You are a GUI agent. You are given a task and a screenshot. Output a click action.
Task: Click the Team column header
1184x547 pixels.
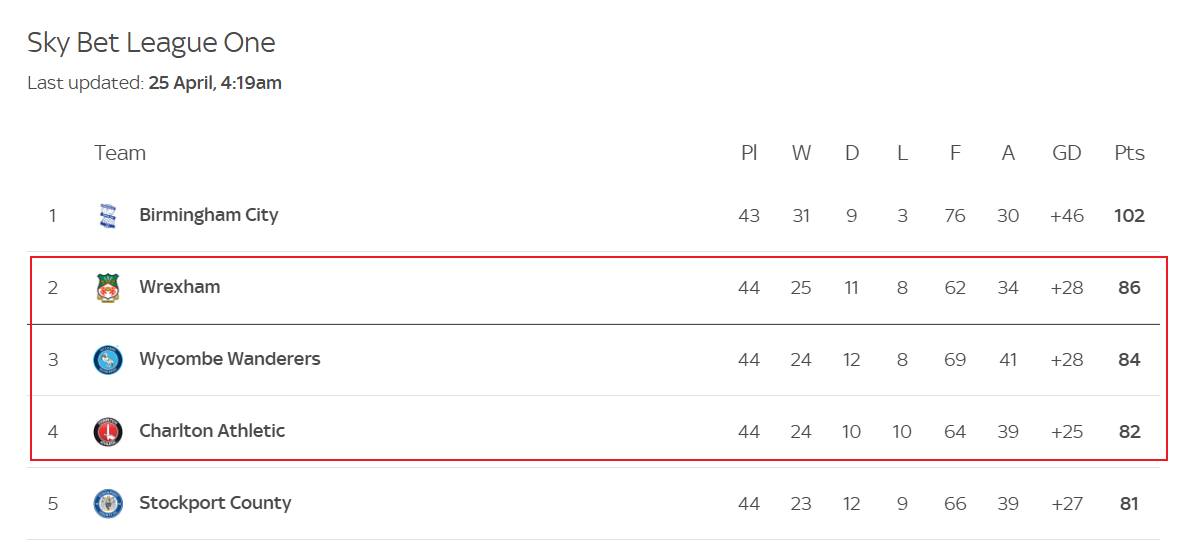point(120,153)
